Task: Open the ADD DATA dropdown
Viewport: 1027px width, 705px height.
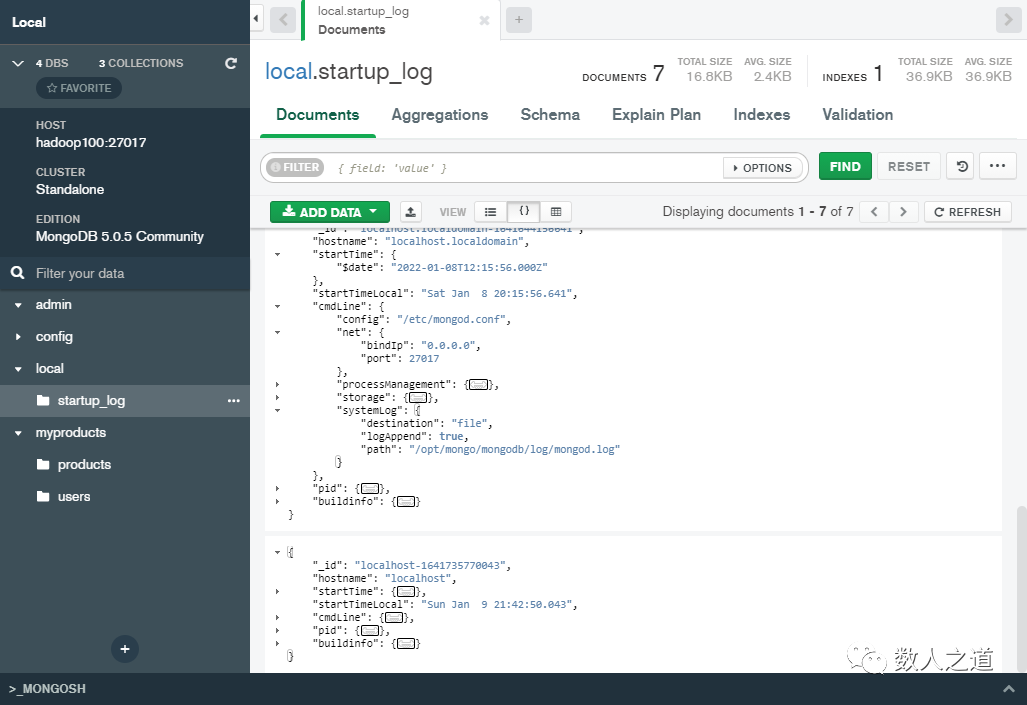Action: [x=329, y=211]
